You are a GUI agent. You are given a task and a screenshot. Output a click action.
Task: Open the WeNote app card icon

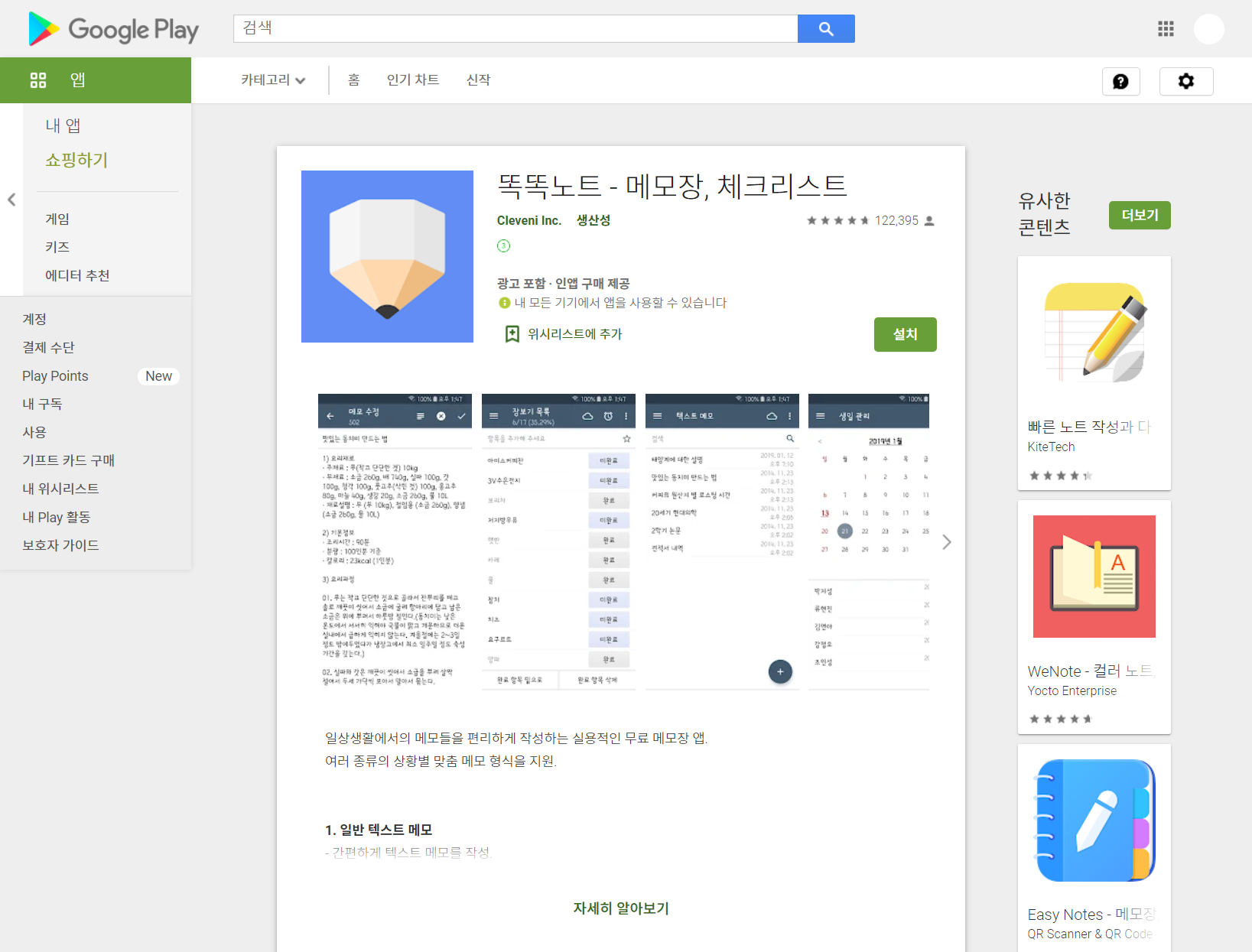point(1094,577)
